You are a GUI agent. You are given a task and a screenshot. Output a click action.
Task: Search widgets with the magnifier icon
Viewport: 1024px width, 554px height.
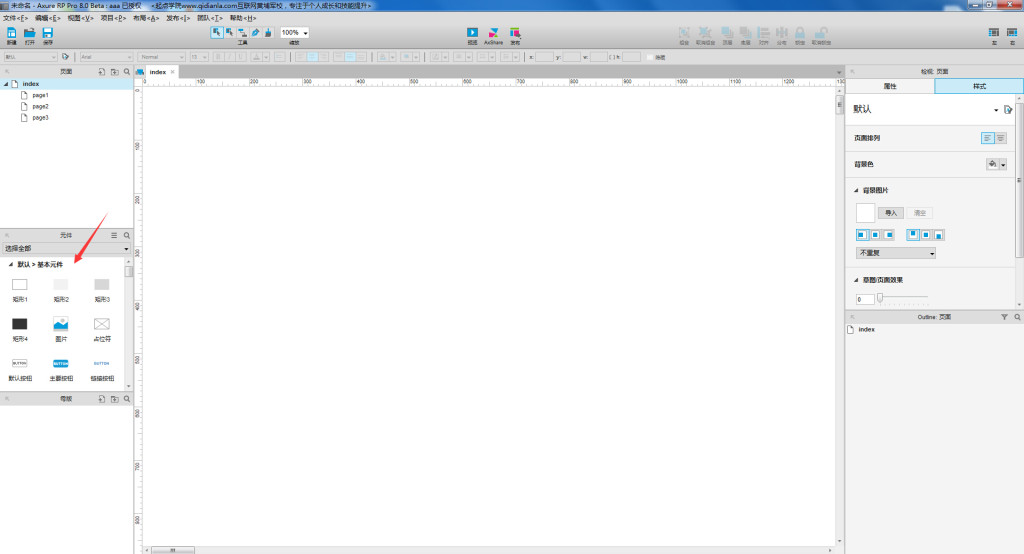(127, 235)
